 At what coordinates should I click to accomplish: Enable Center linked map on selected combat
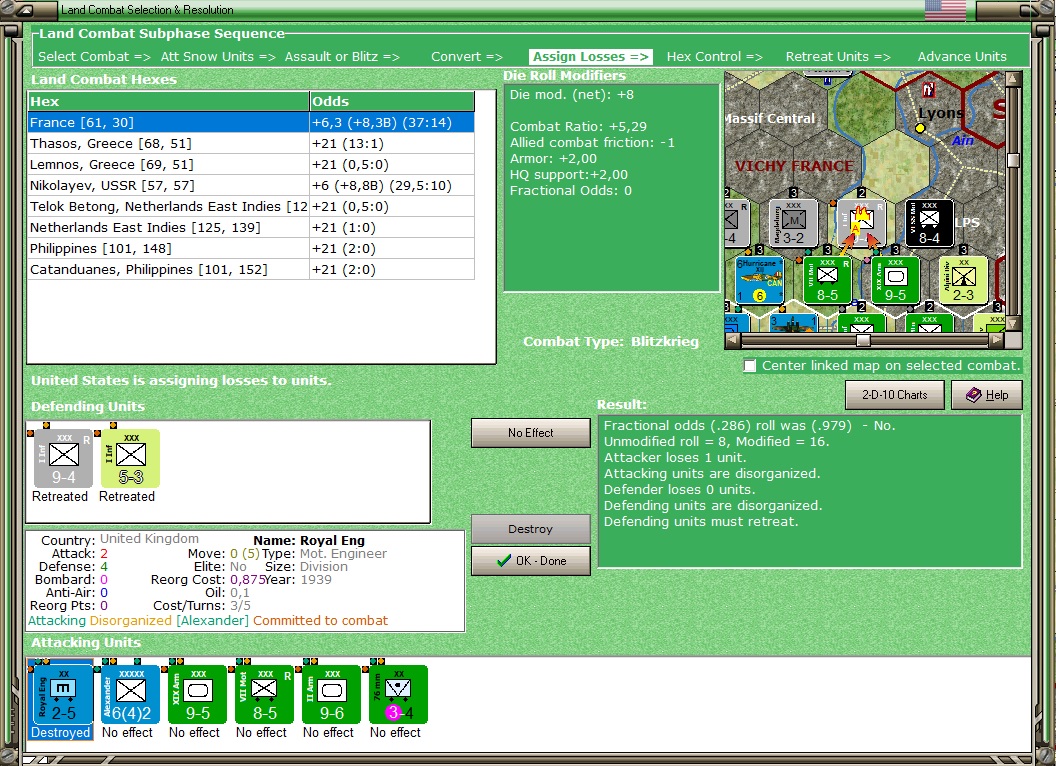tap(750, 366)
